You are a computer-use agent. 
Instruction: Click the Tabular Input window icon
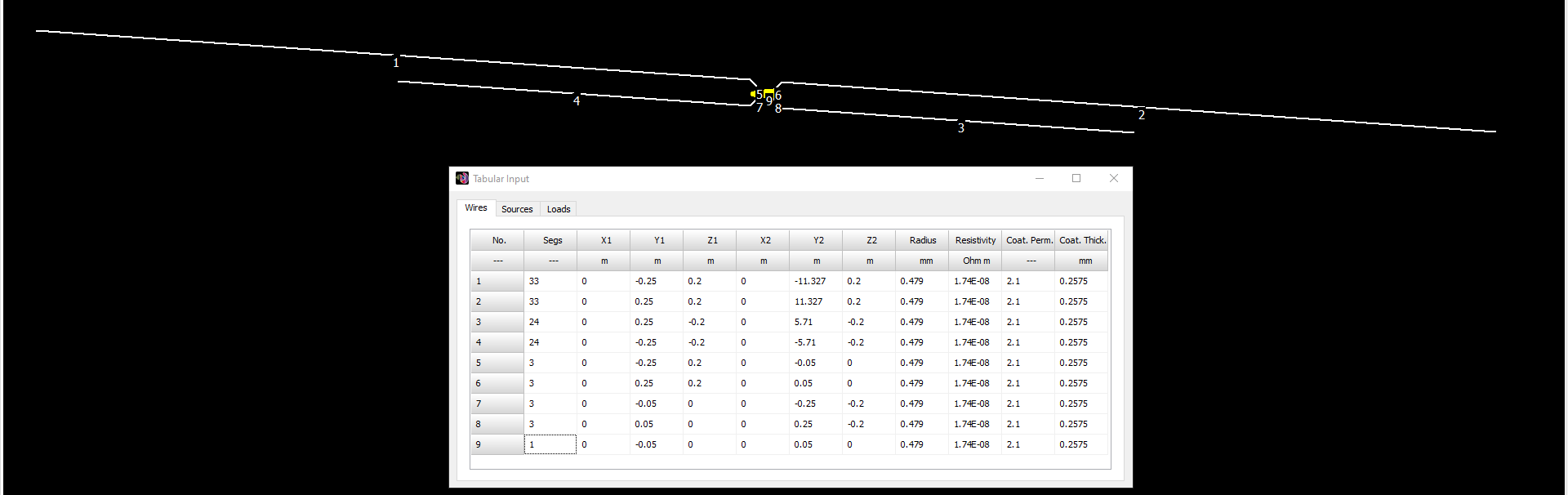coord(462,178)
